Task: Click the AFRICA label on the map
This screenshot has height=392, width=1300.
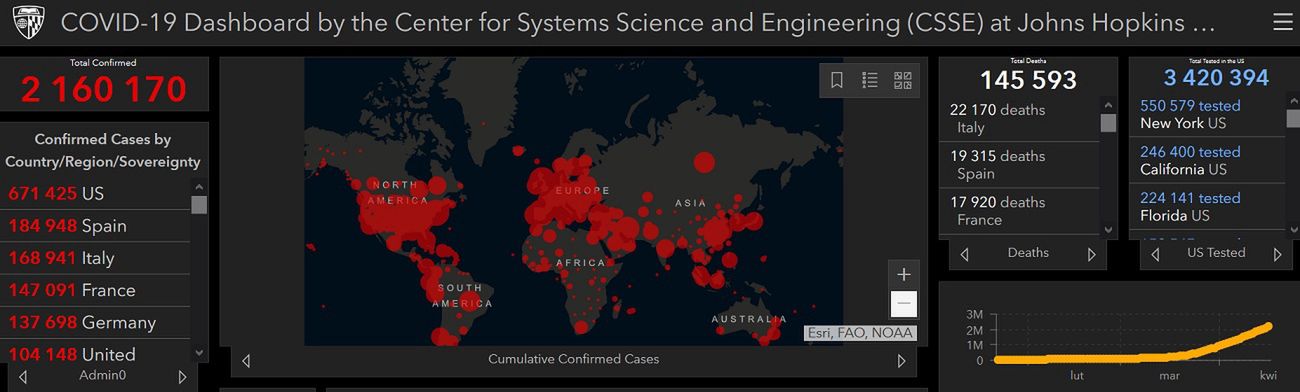Action: 581,263
